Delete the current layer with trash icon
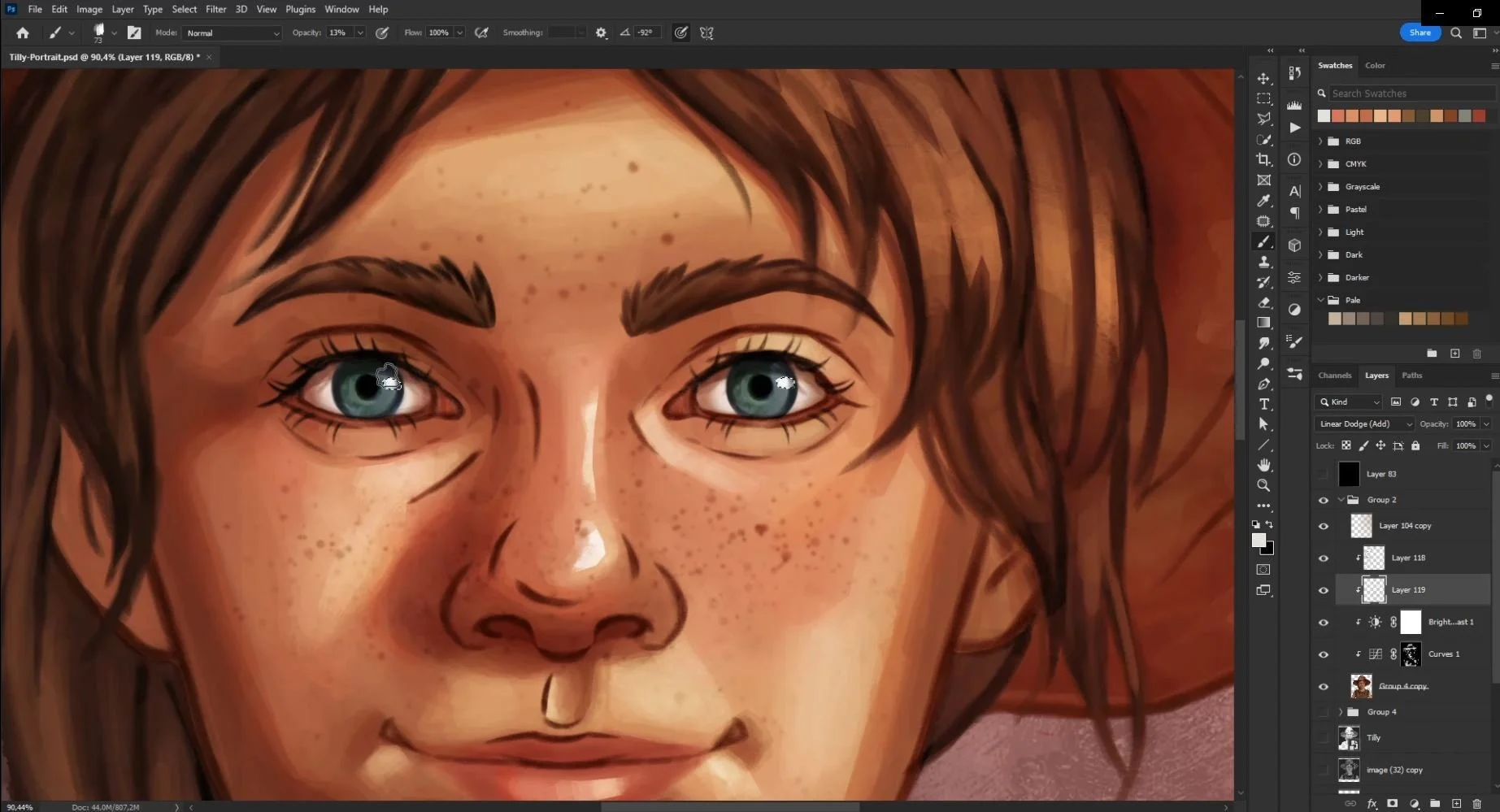Image resolution: width=1500 pixels, height=812 pixels. coord(1476,803)
